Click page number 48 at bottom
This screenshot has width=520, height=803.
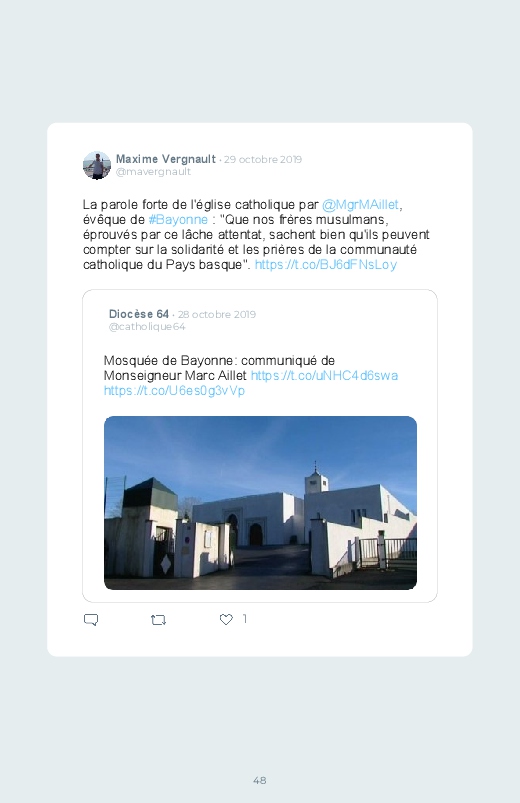coord(260,780)
